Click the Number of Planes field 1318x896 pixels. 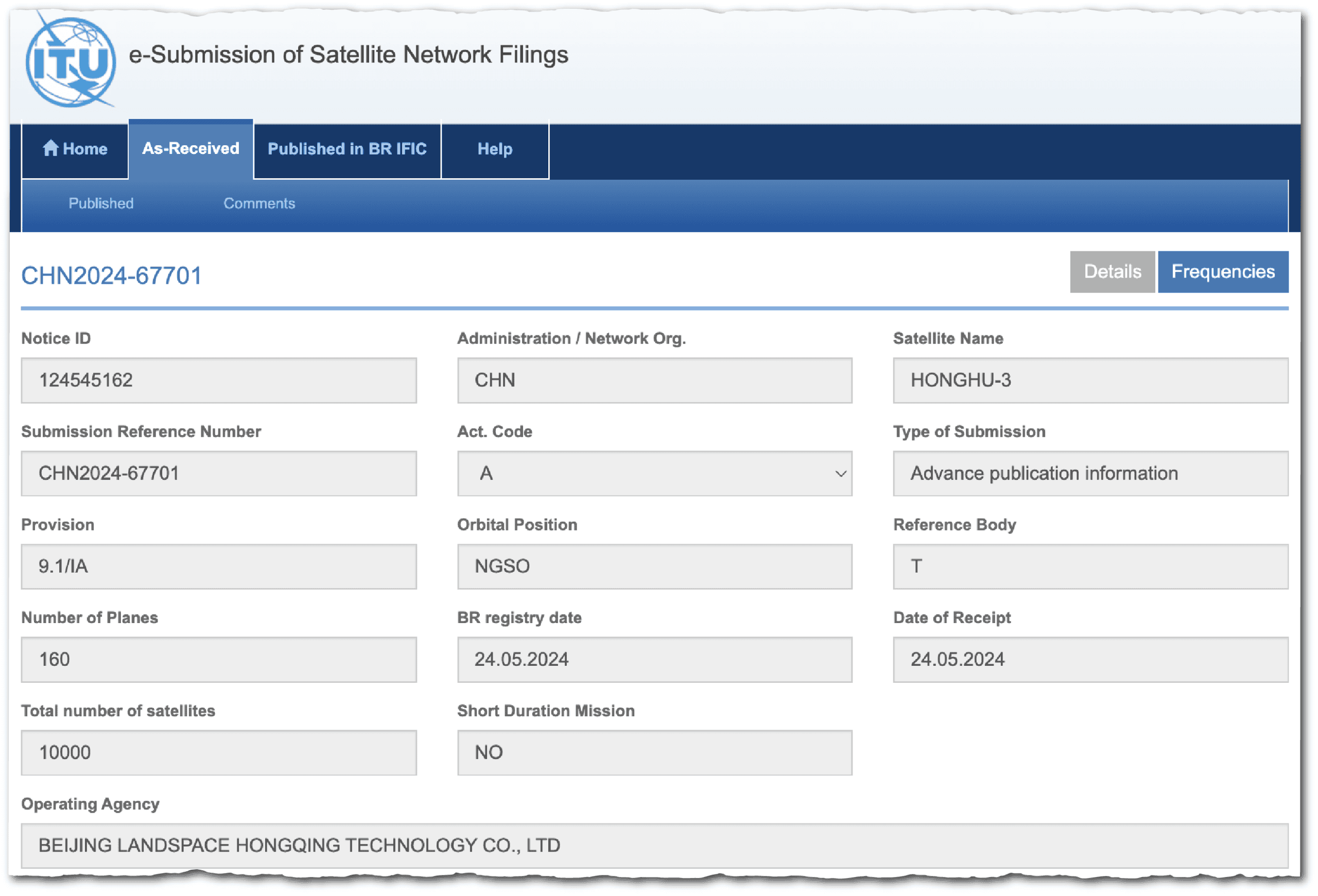point(218,659)
